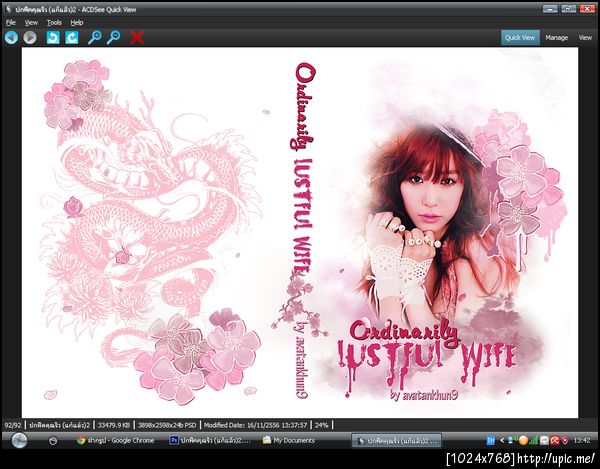Click the Modified Date status entry
The height and width of the screenshot is (469, 600).
point(255,425)
